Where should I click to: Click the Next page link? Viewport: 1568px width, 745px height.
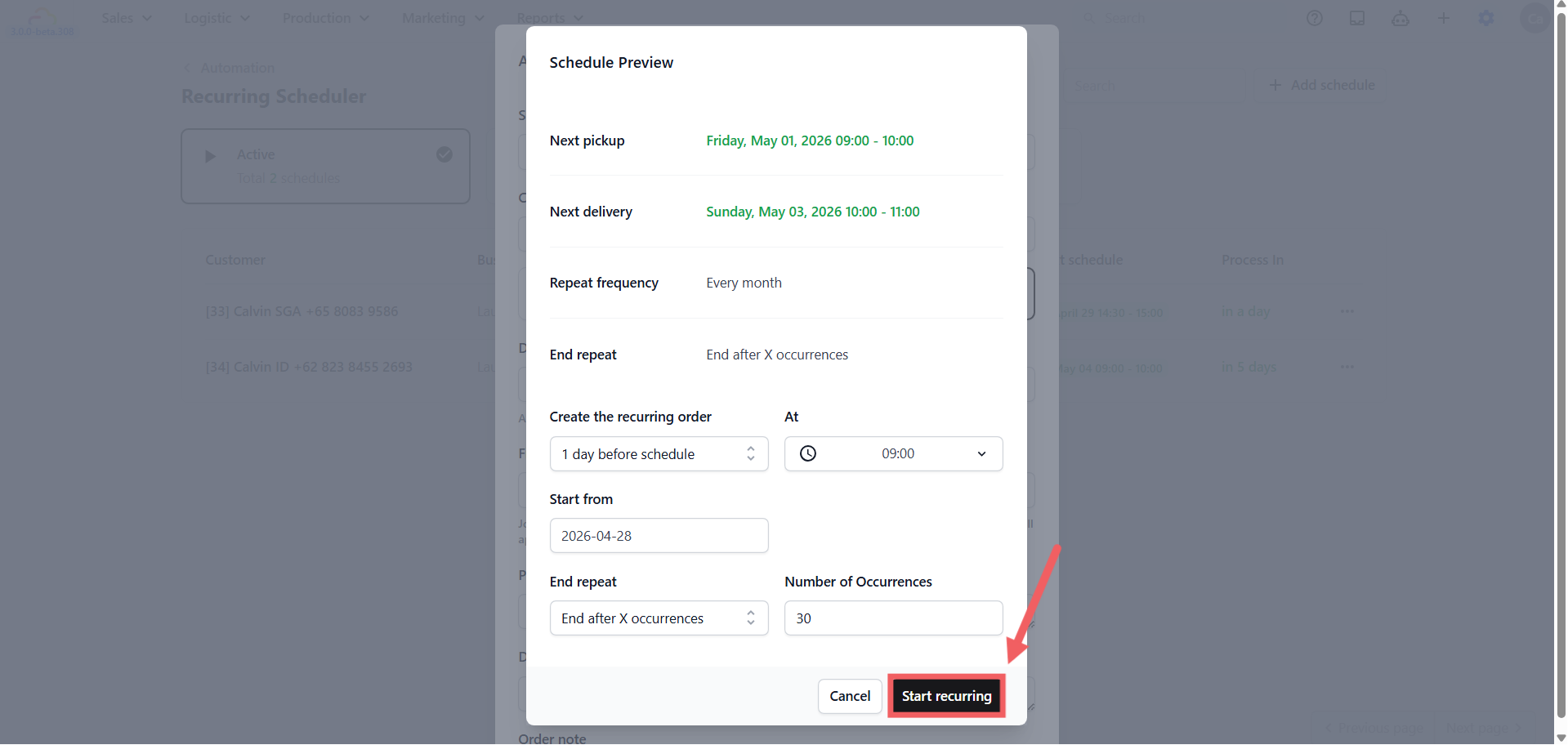(1484, 727)
